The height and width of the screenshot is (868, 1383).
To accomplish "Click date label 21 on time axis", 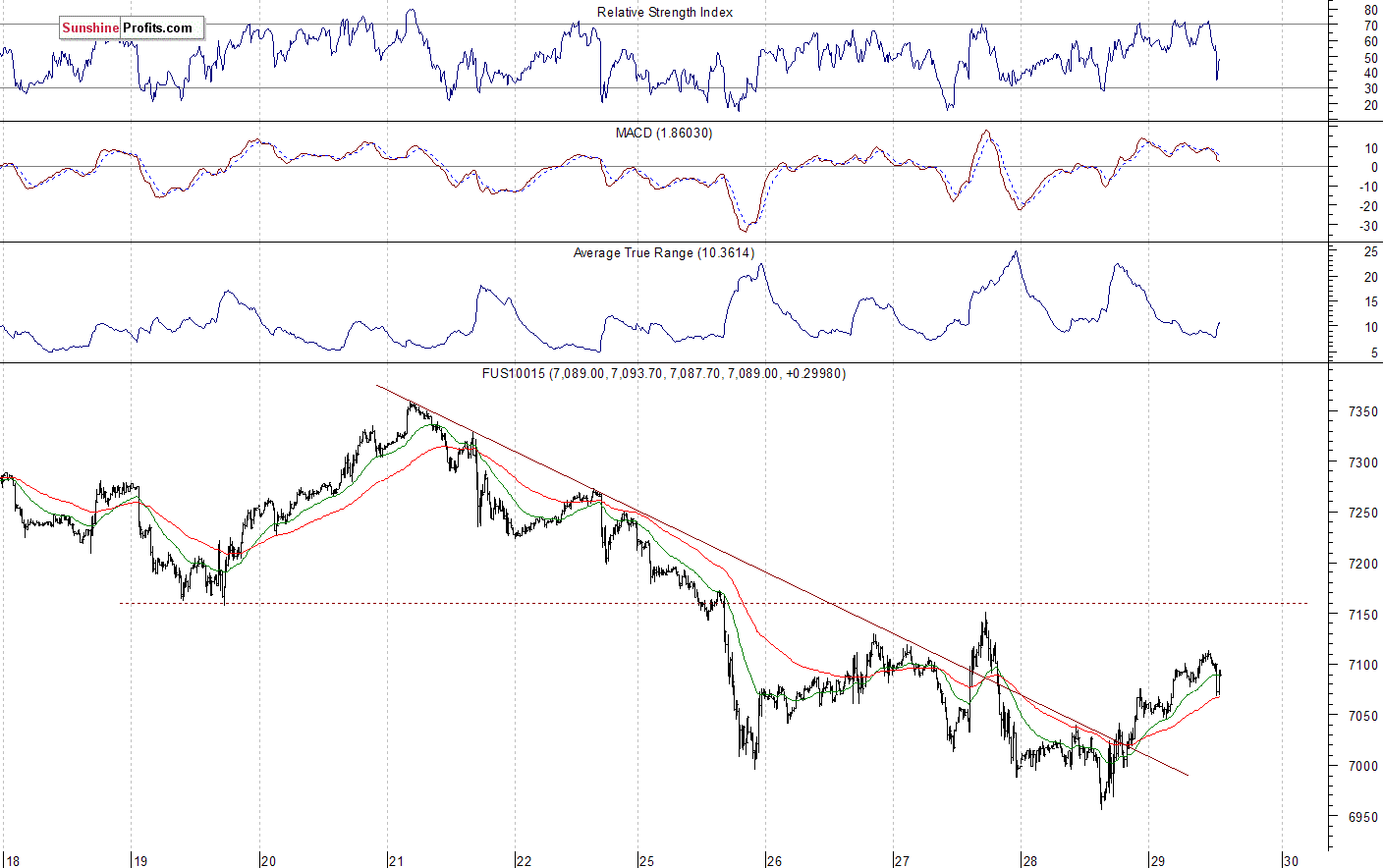I will point(396,861).
